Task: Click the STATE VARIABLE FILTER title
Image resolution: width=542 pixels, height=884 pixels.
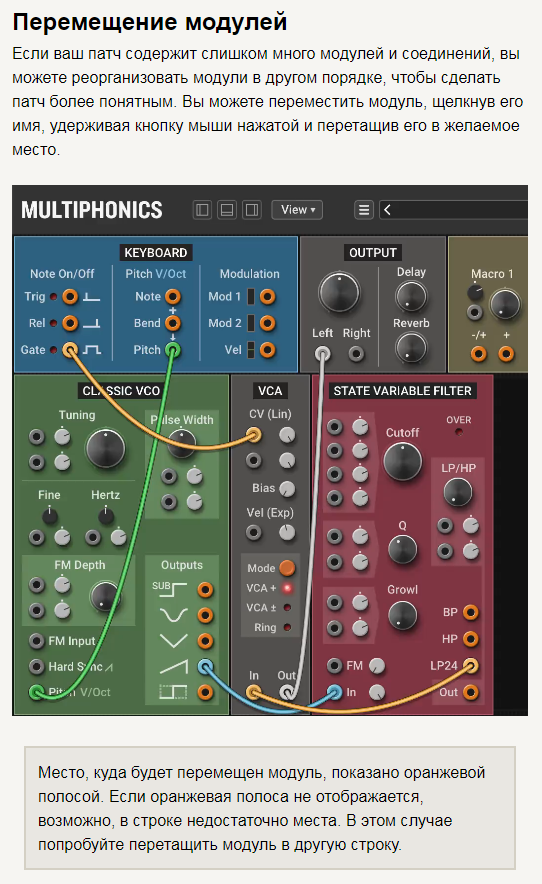Action: pyautogui.click(x=402, y=391)
